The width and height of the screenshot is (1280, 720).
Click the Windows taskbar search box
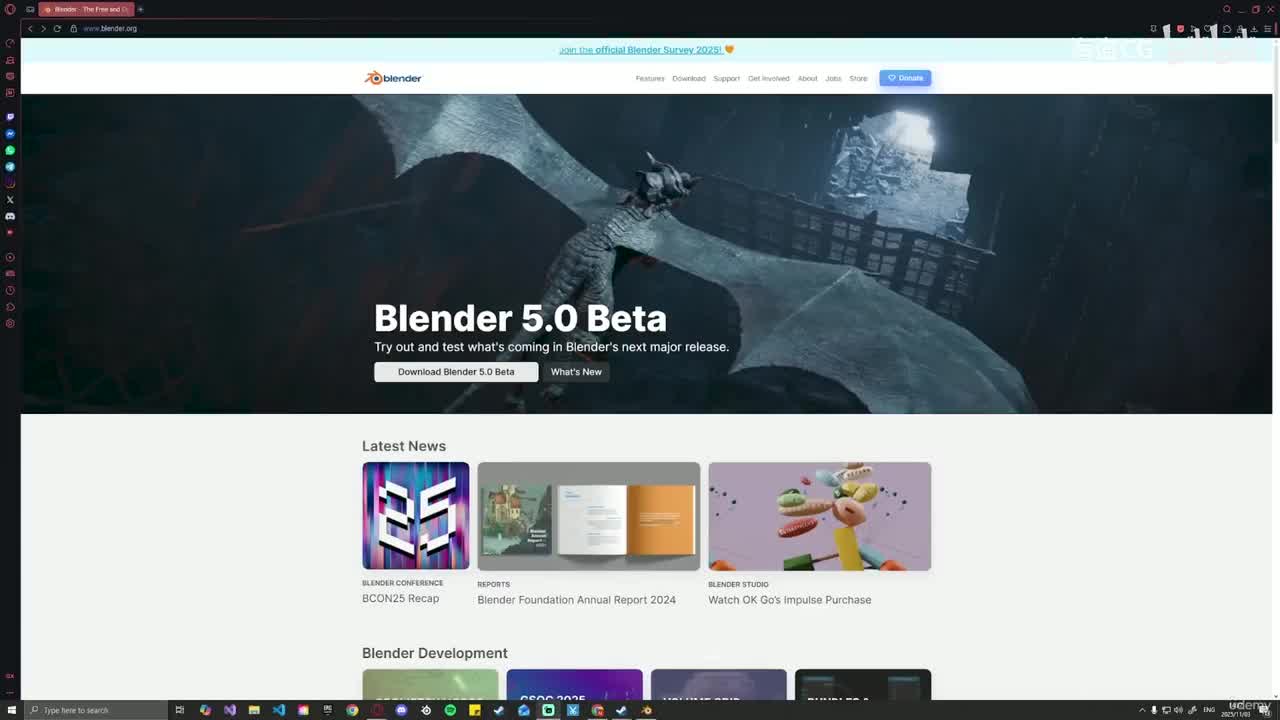[x=95, y=710]
